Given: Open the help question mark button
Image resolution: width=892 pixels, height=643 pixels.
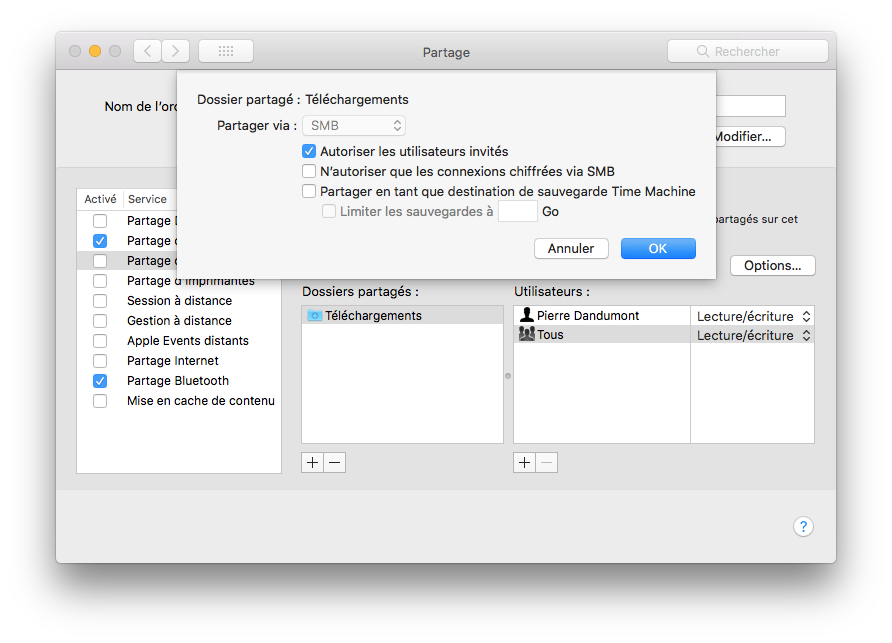Looking at the screenshot, I should (803, 526).
